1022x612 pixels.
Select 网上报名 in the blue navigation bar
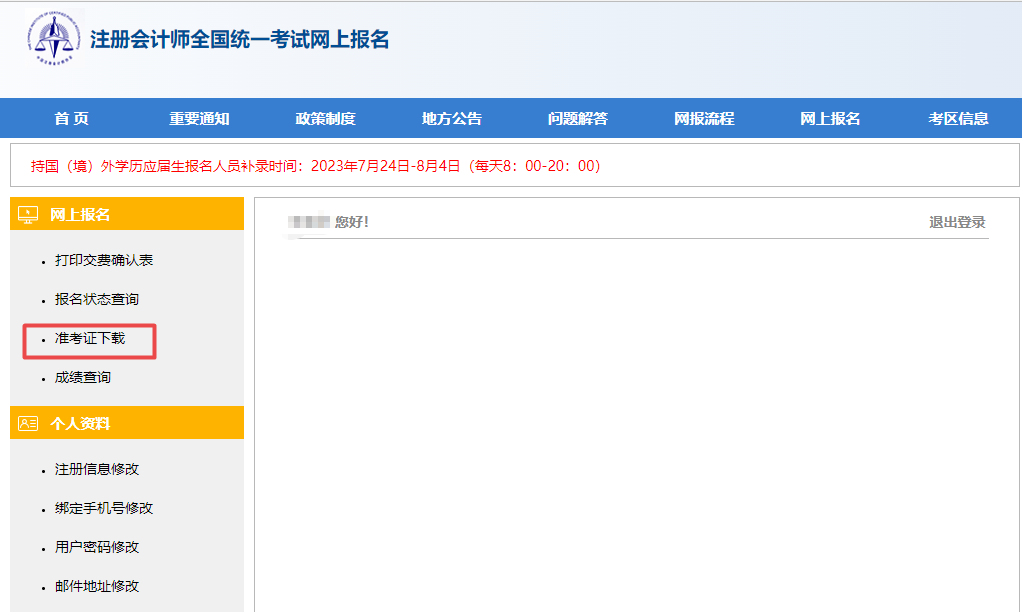click(830, 119)
